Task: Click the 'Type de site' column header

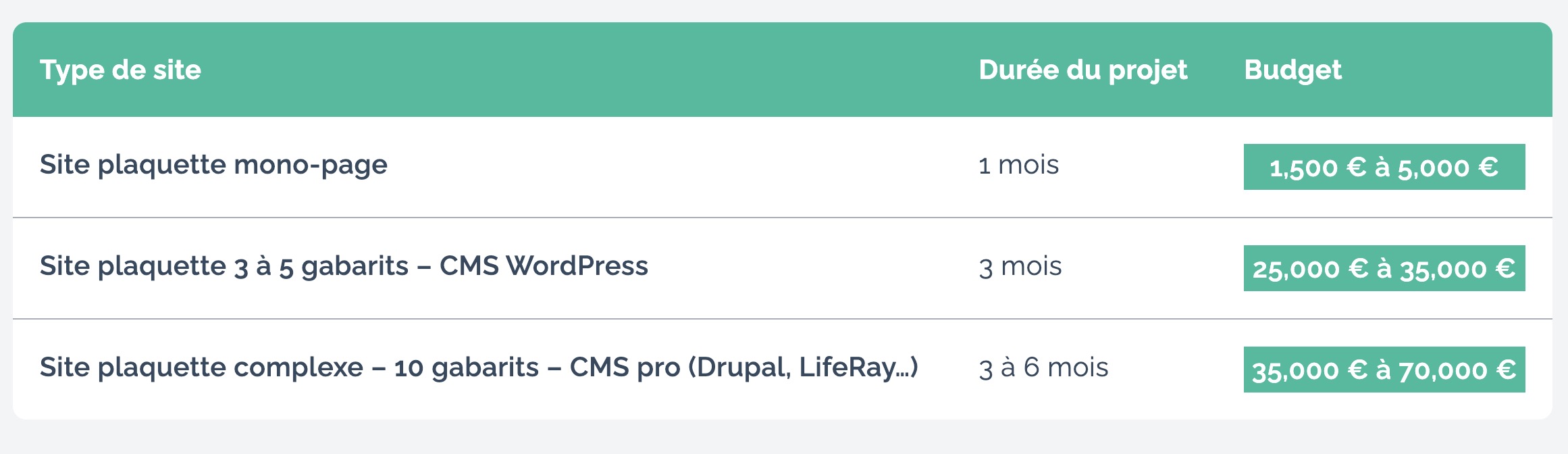Action: click(x=120, y=70)
